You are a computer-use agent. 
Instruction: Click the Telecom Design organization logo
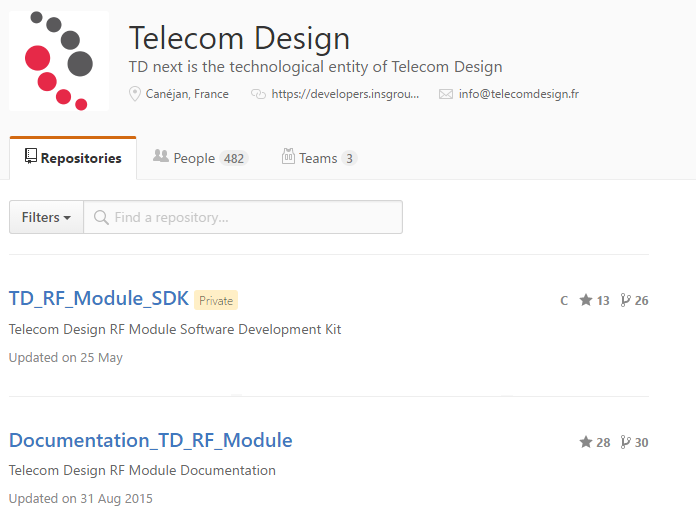tap(59, 61)
